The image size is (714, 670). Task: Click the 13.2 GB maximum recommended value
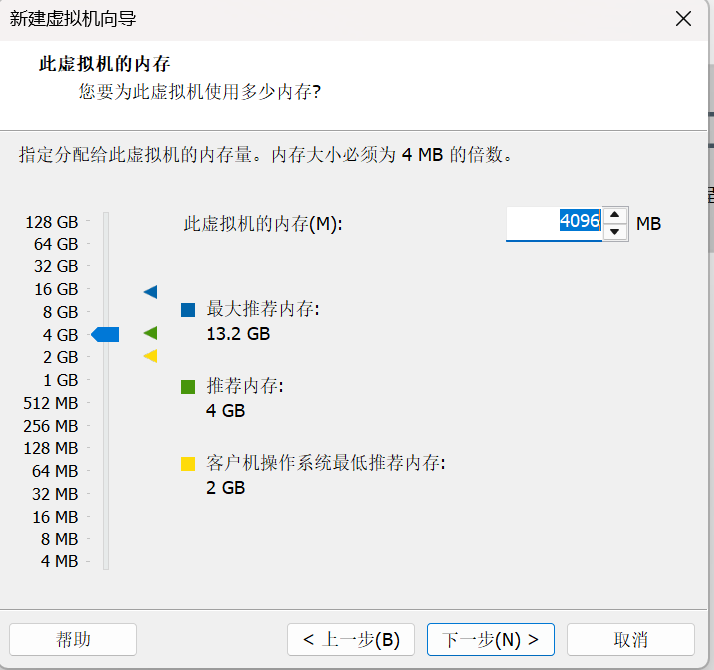point(238,334)
